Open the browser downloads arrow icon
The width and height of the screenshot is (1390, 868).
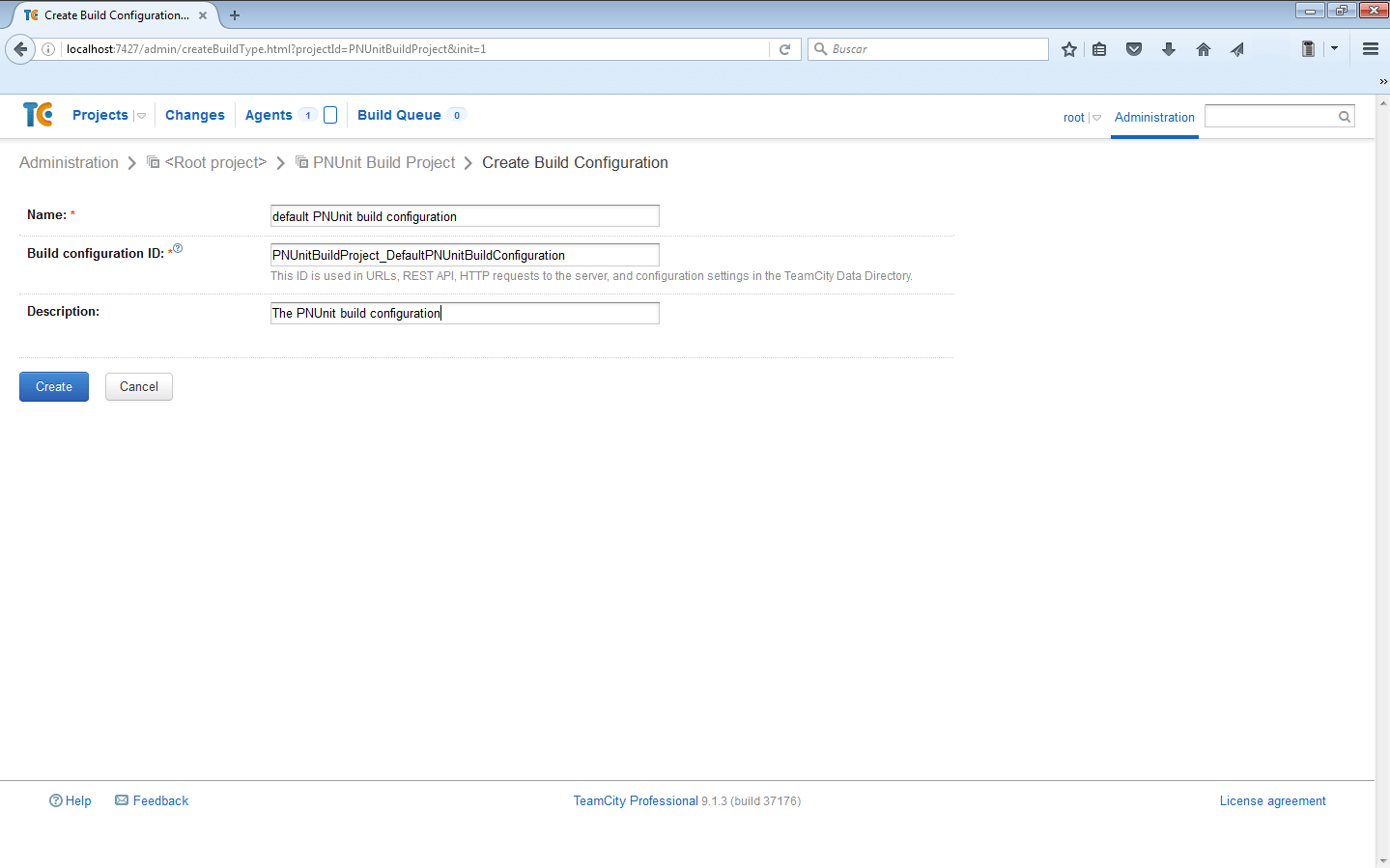pos(1169,49)
